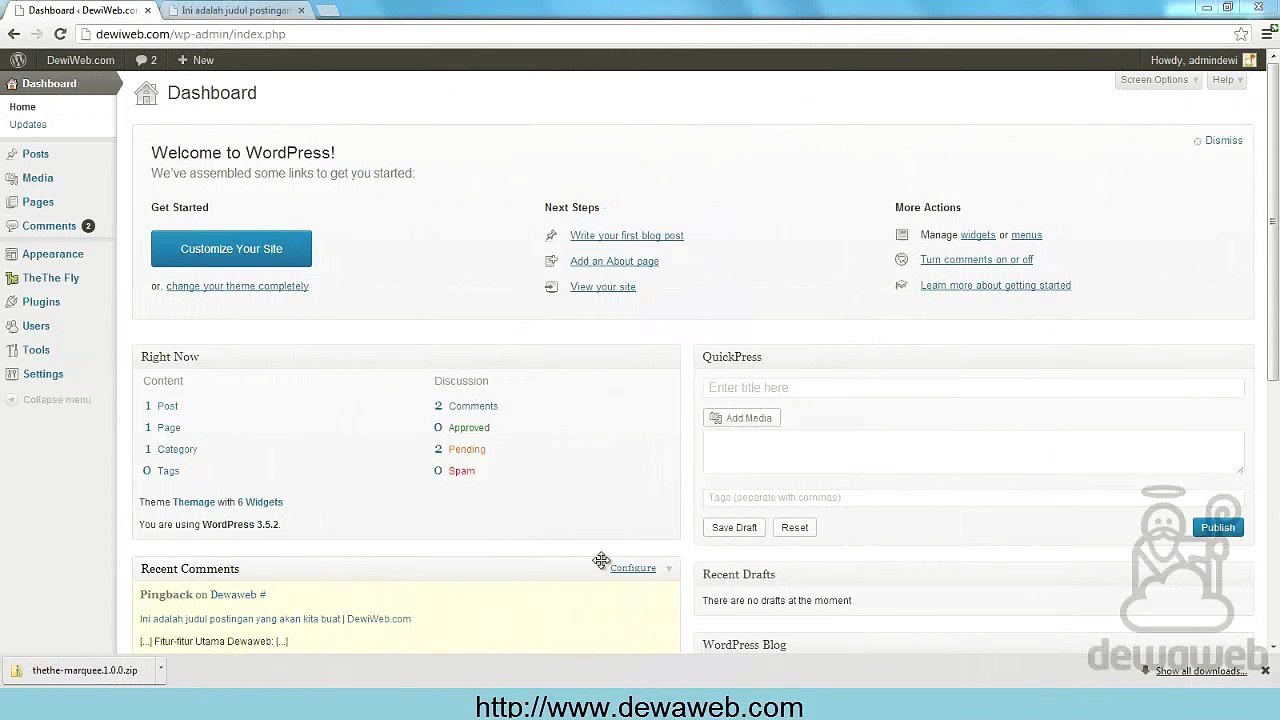Screen dimensions: 1280x720
Task: Open Write your first blog post
Action: click(x=627, y=236)
